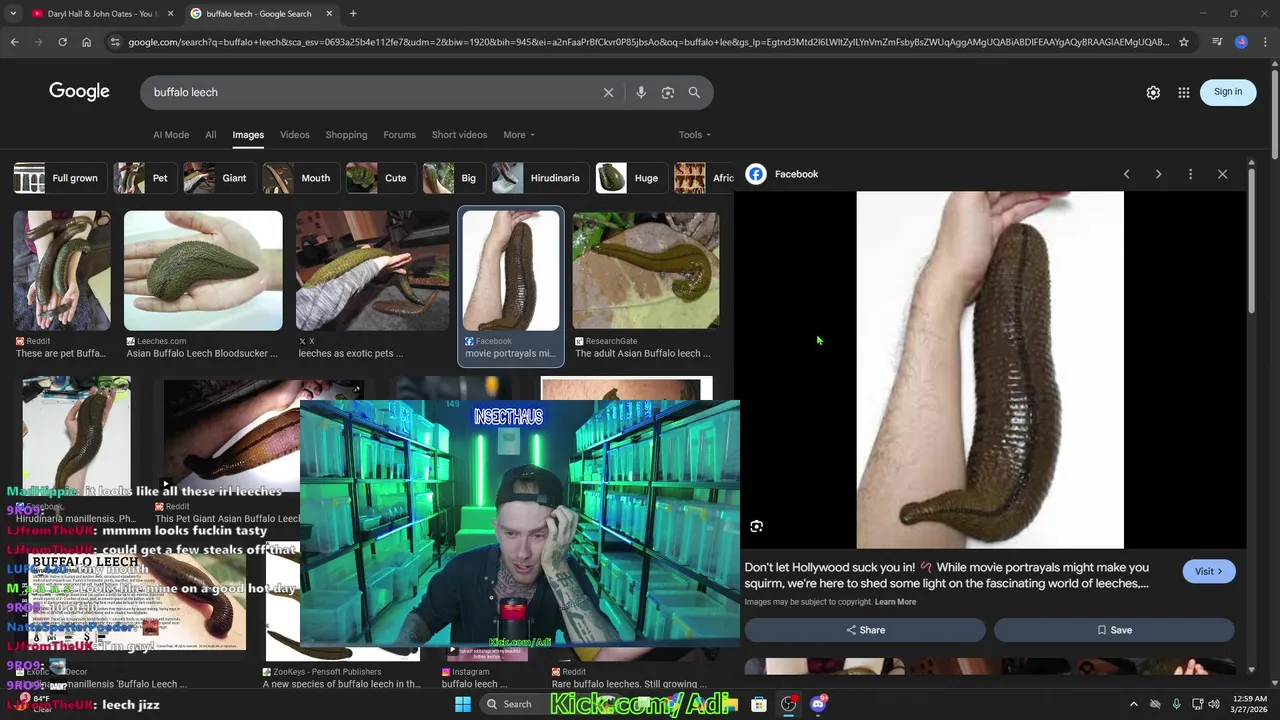Switch to Shopping tab
Viewport: 1280px width, 720px height.
click(x=346, y=135)
